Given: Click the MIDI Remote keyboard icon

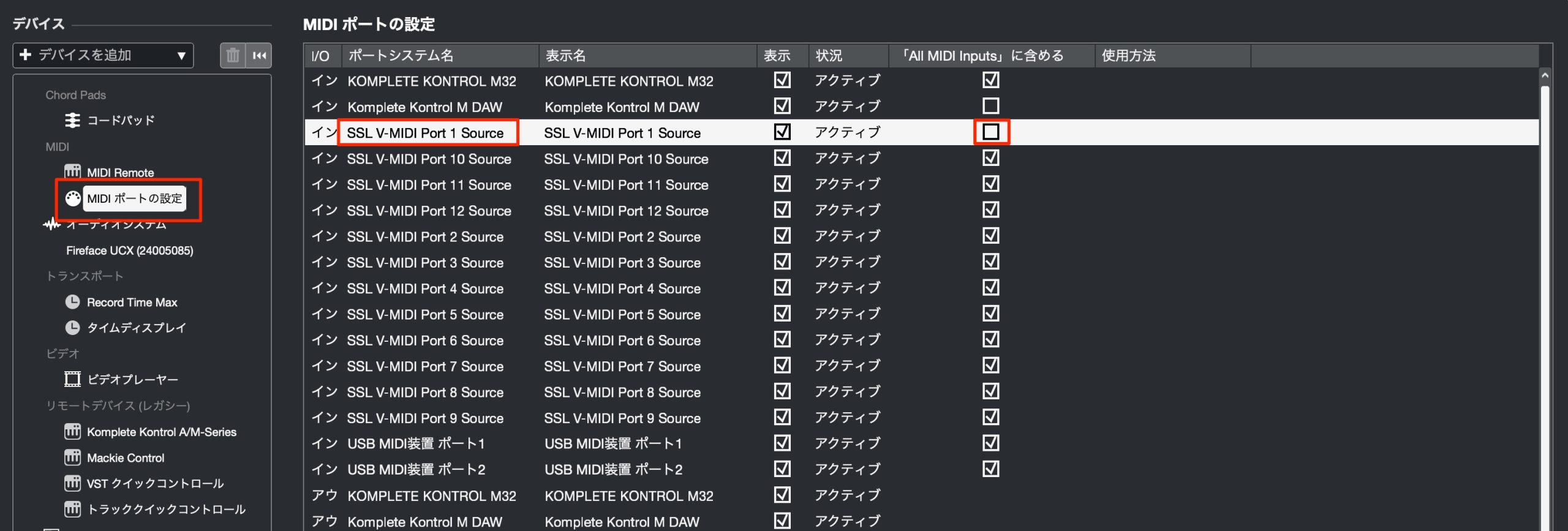Looking at the screenshot, I should pos(72,171).
